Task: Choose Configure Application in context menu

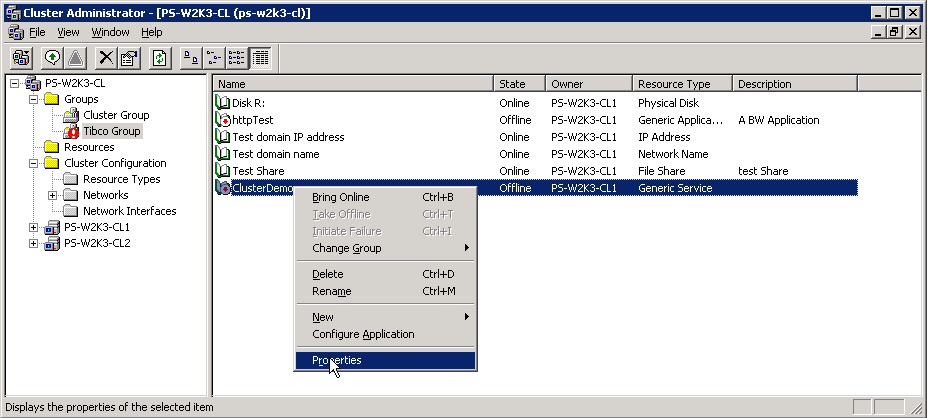Action: [x=385, y=334]
